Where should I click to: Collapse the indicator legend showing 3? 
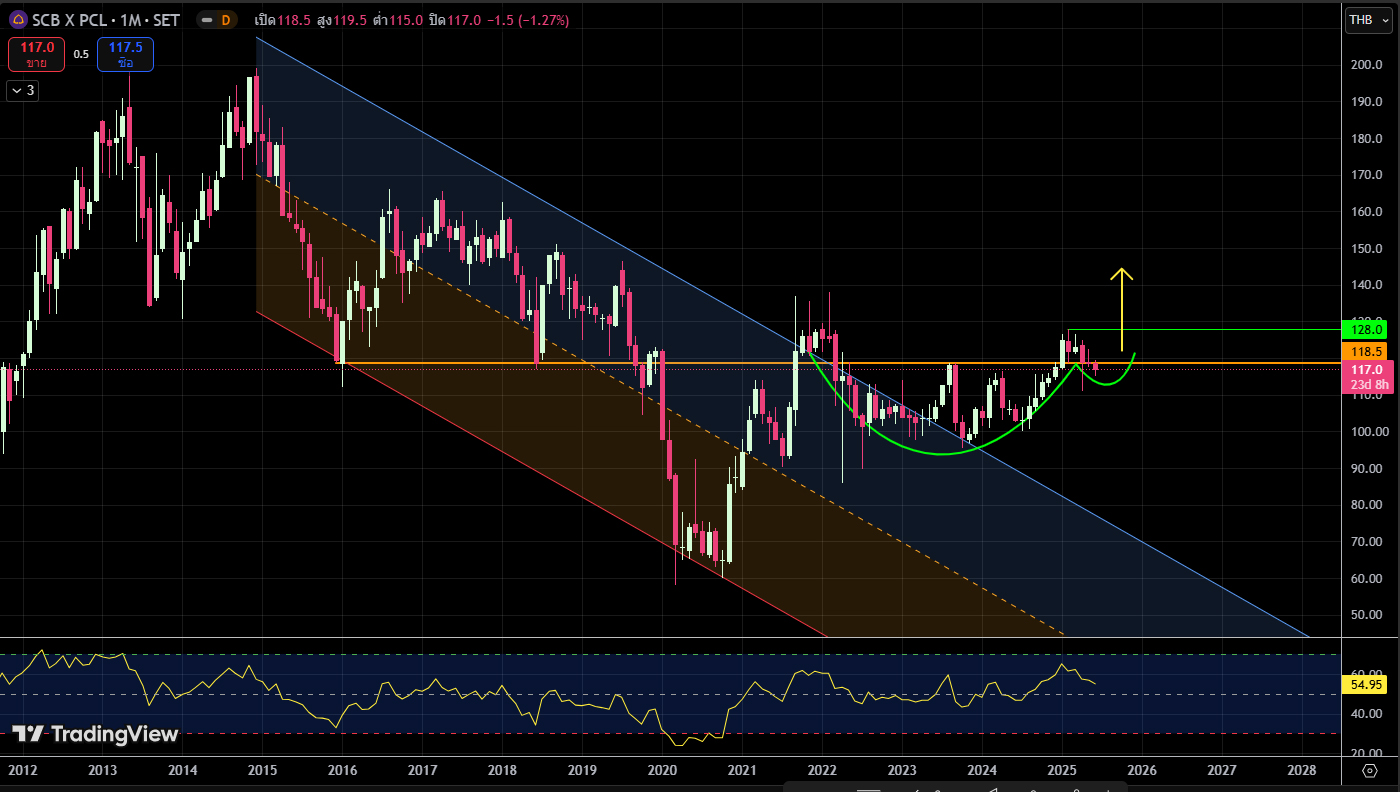tap(22, 90)
